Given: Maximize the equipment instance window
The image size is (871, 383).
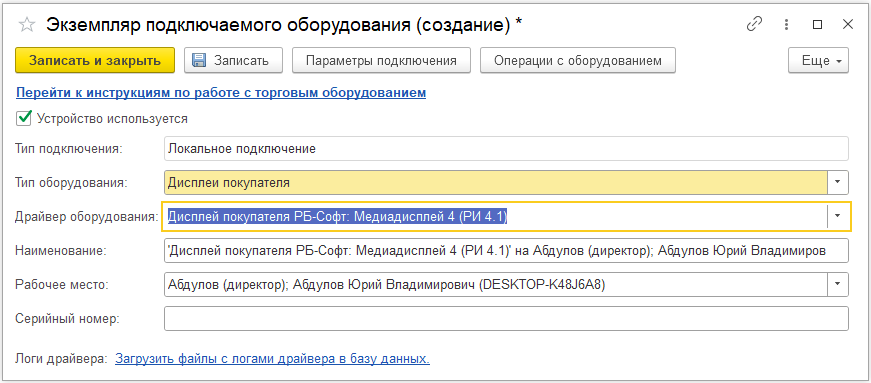Looking at the screenshot, I should coord(817,24).
